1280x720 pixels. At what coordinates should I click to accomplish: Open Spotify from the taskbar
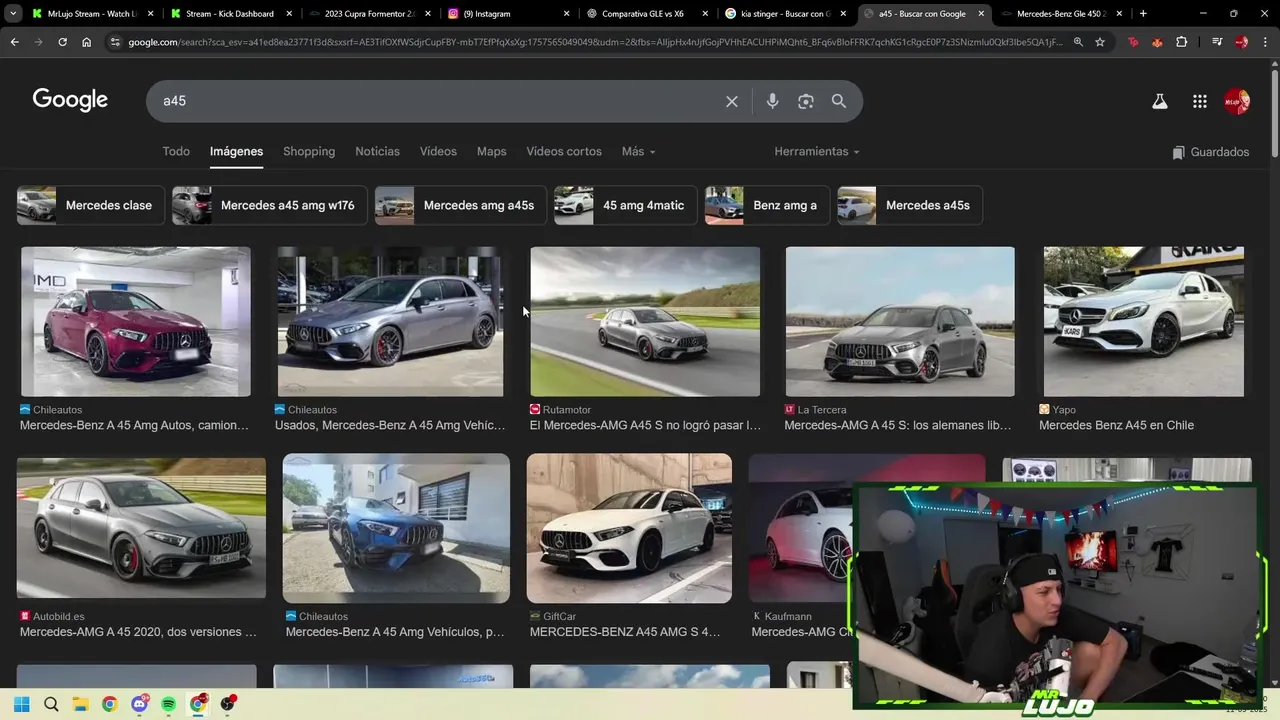click(168, 704)
